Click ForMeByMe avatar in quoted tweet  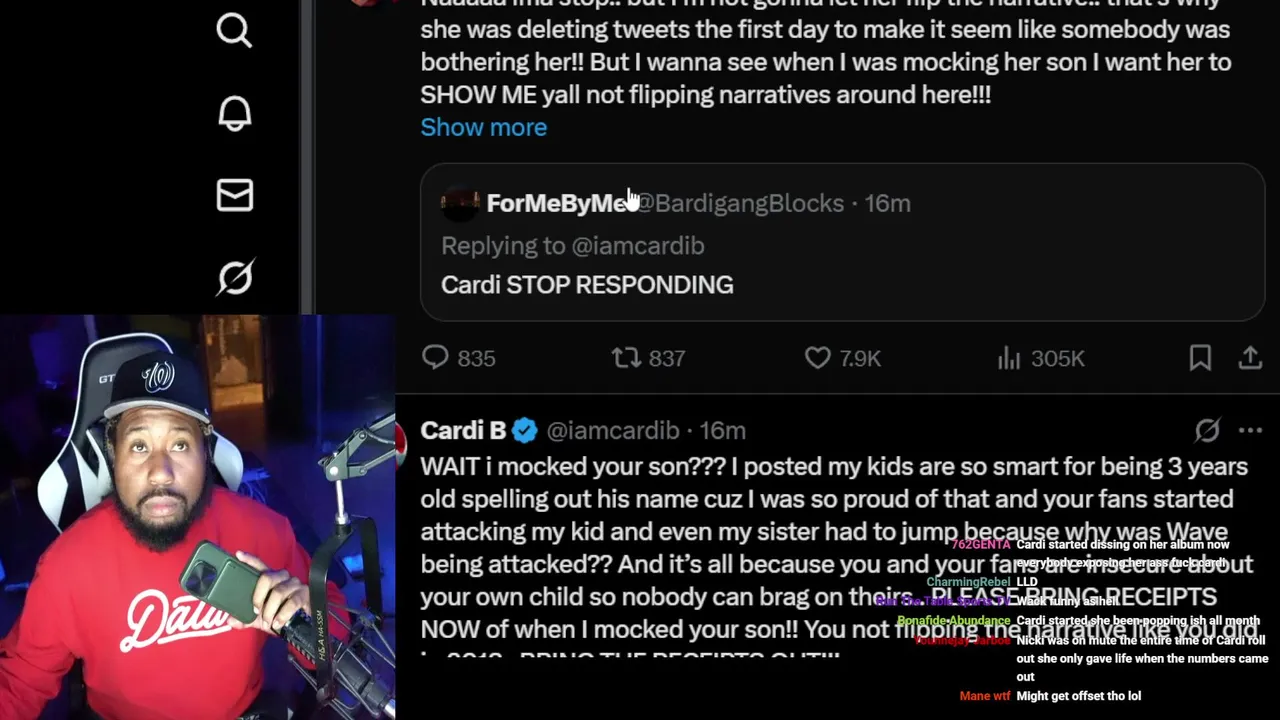(x=460, y=204)
